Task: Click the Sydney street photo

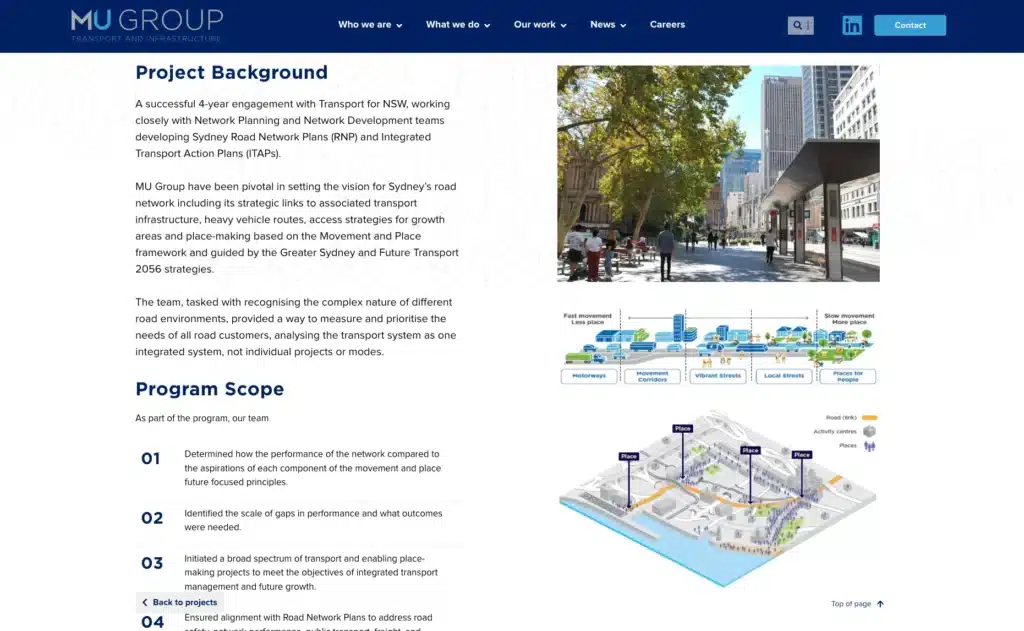Action: coord(718,173)
